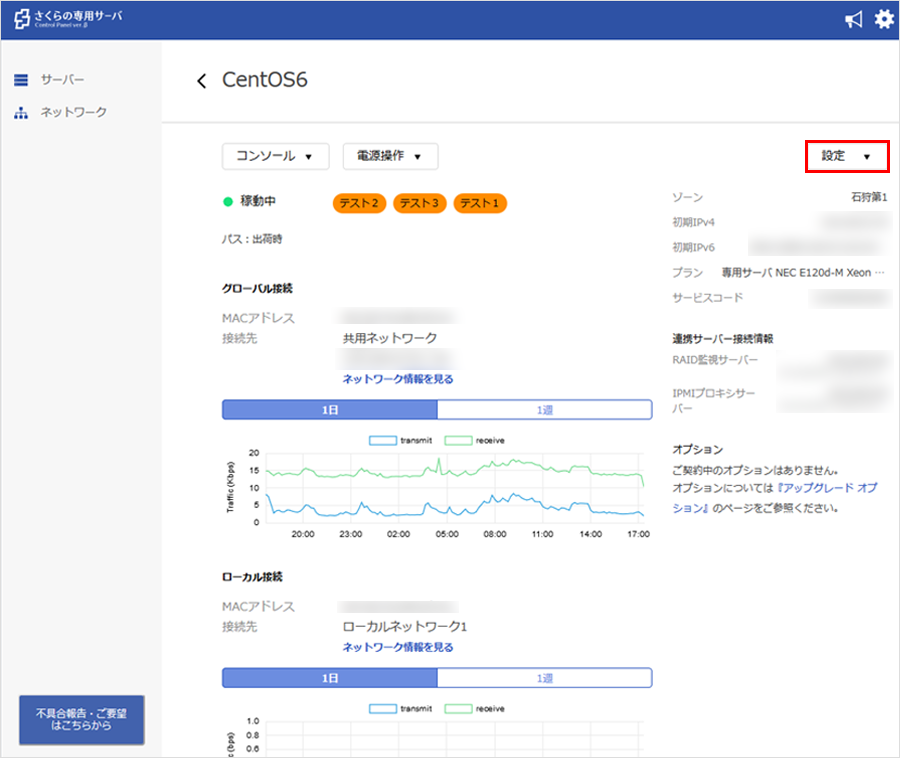Select ネットワーク in the sidebar menu
This screenshot has height=758, width=900.
click(73, 113)
